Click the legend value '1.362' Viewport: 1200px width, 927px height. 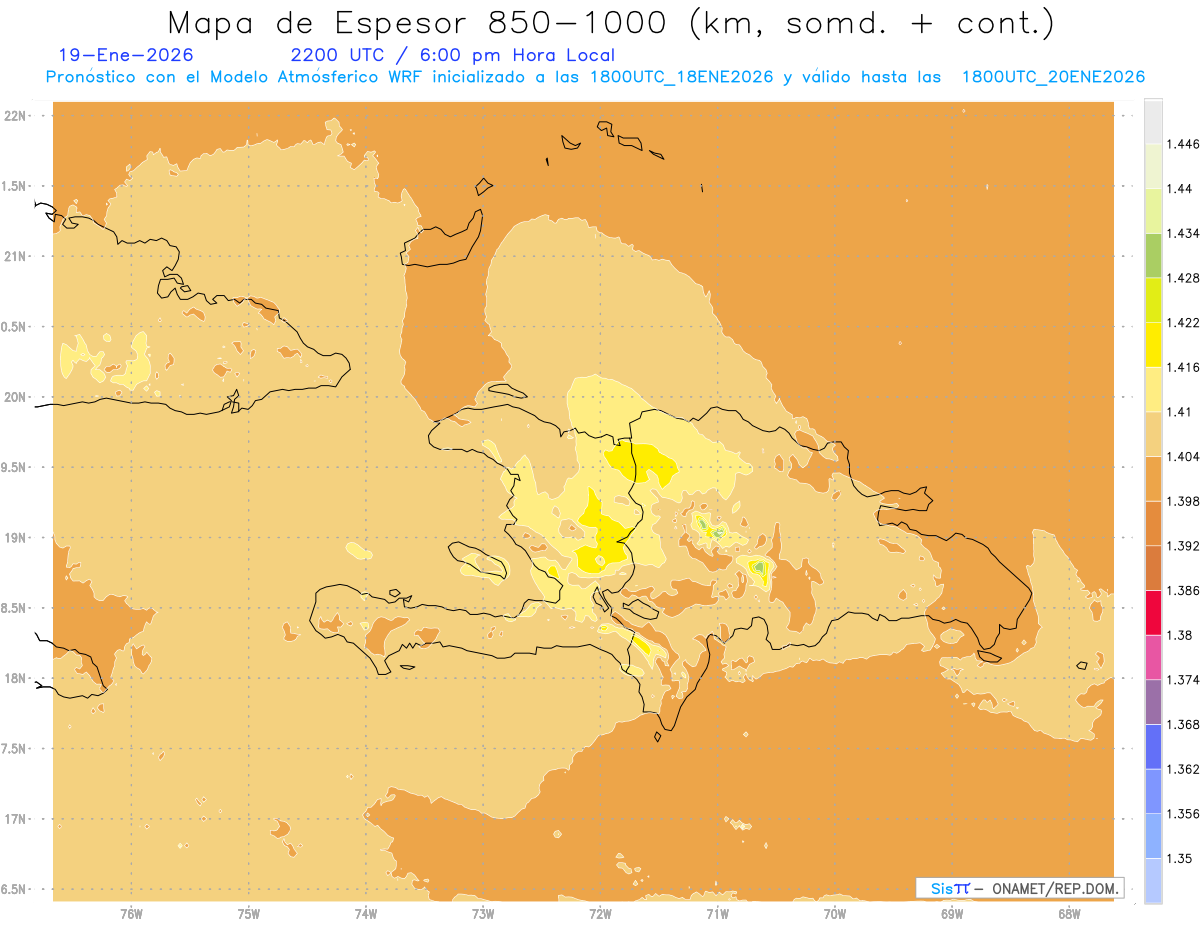click(1183, 769)
